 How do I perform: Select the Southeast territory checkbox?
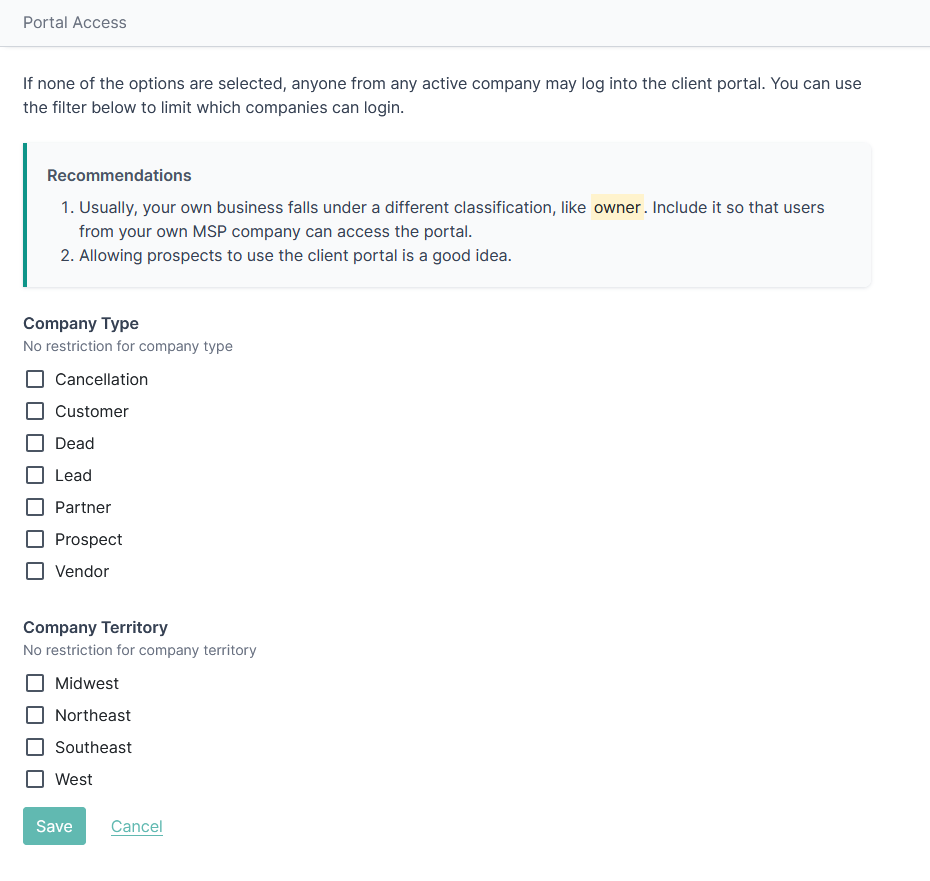pos(35,747)
